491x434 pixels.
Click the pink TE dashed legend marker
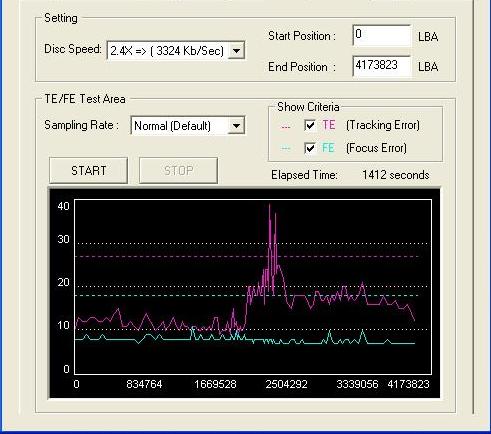click(286, 127)
